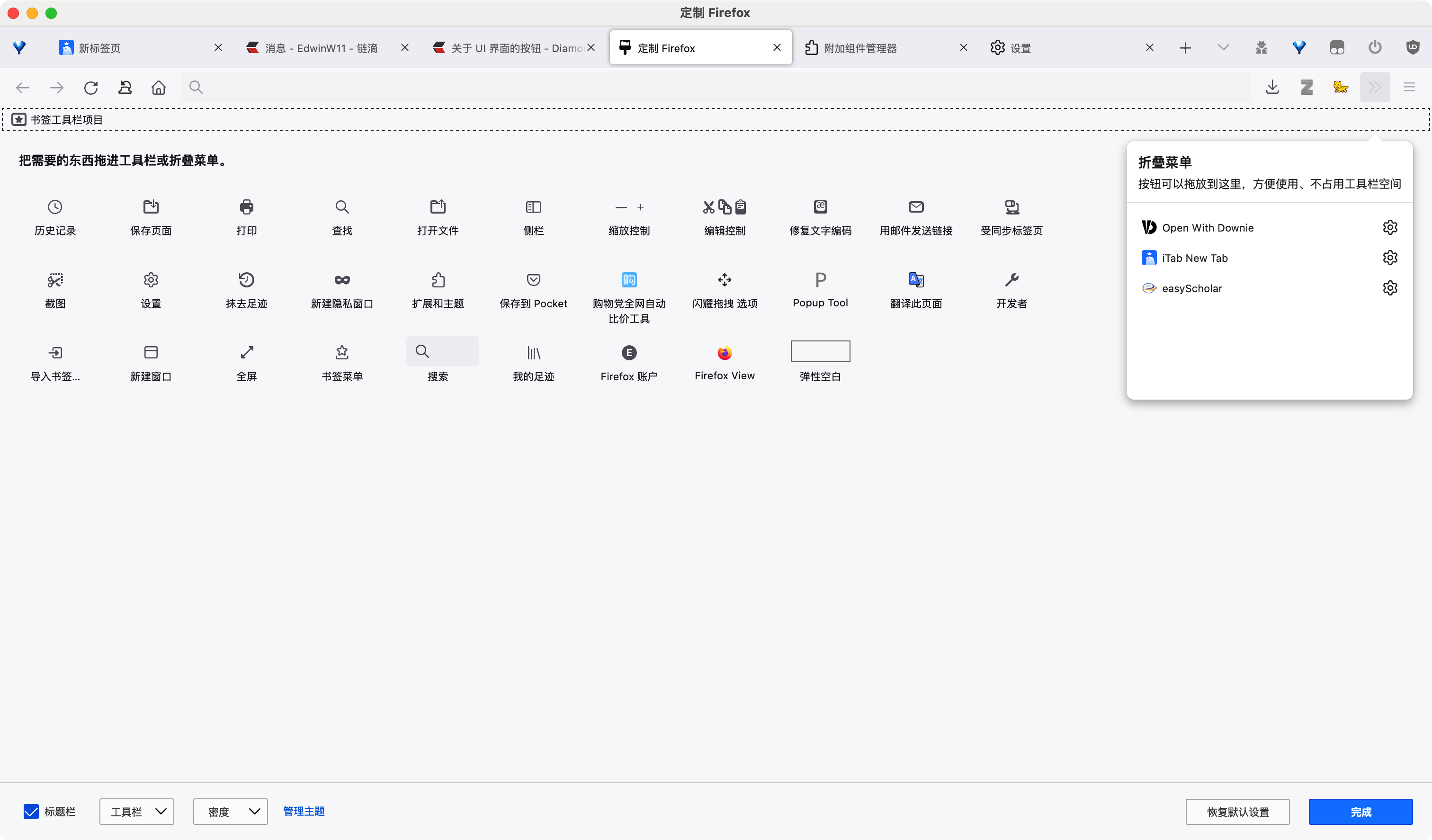
Task: Uncheck the 标题栏 checkbox
Action: [31, 811]
